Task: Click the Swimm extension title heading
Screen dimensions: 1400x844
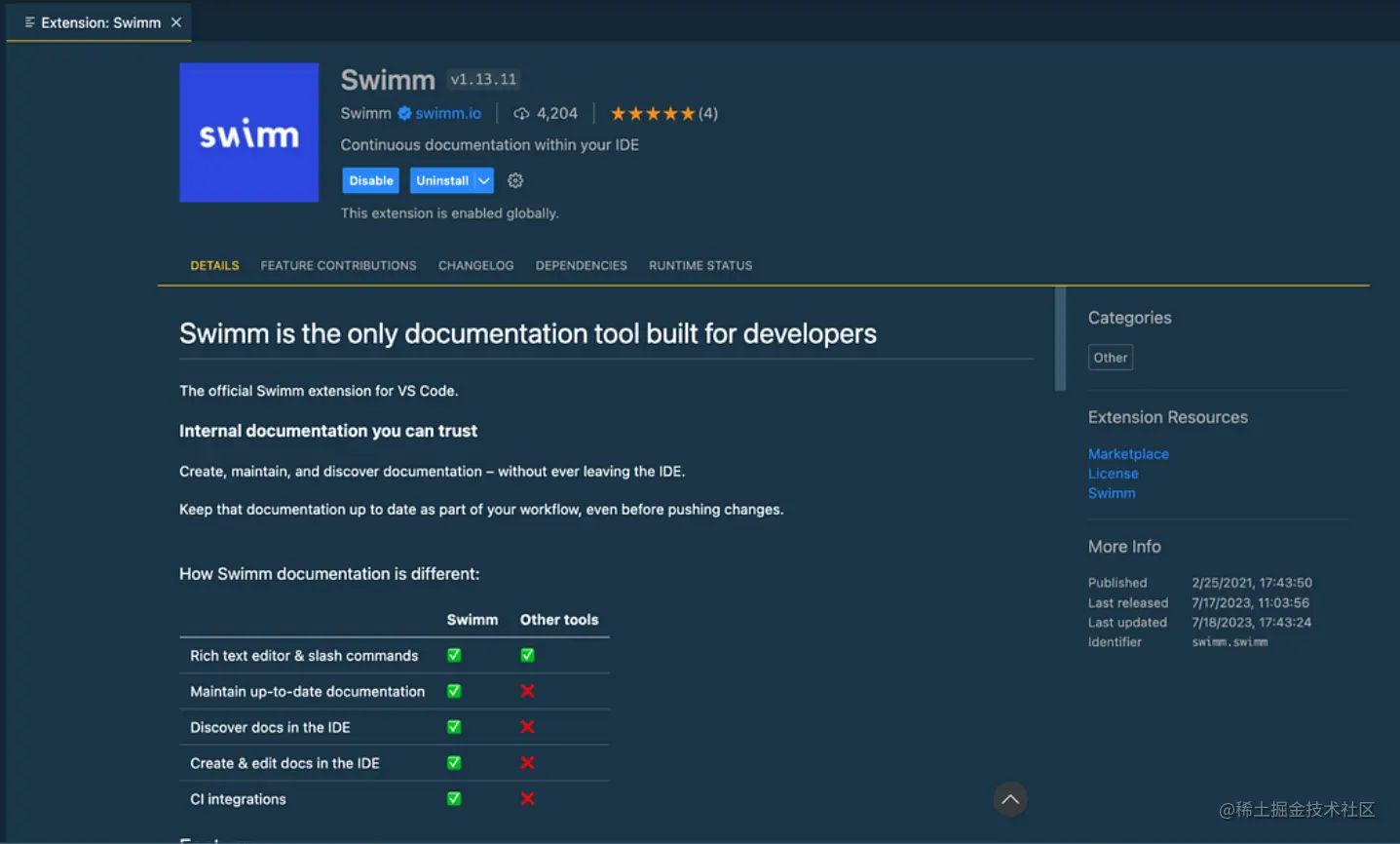Action: (388, 80)
